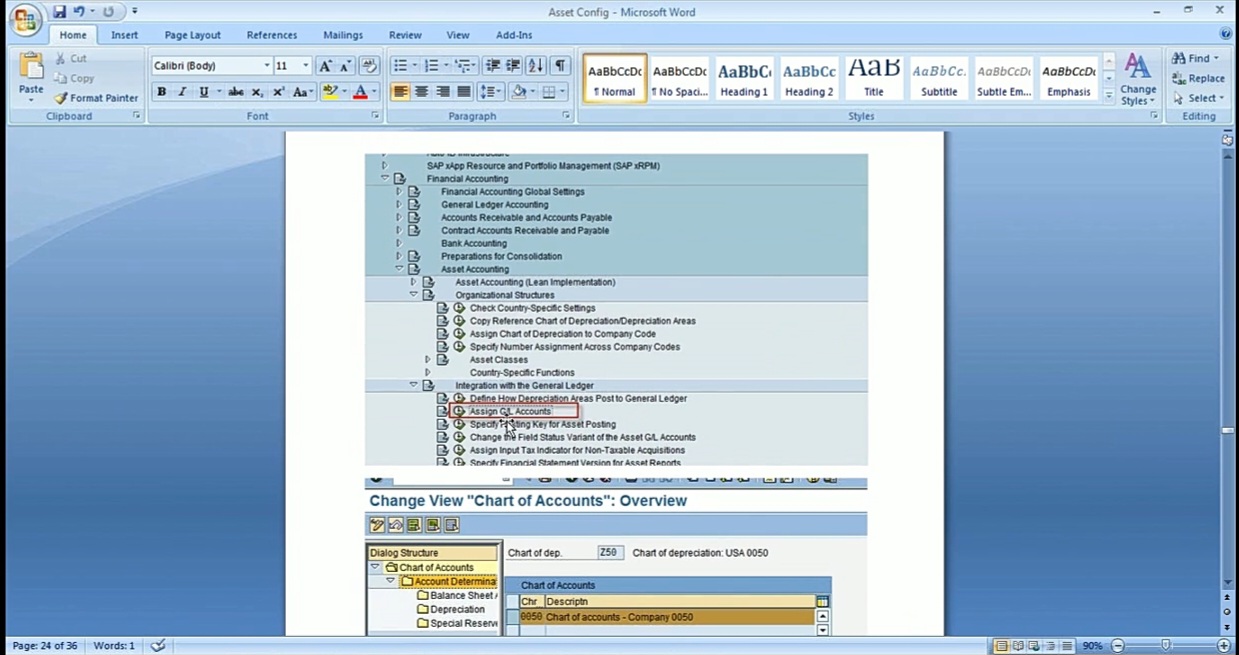Zoom out using the minus button
1239x655 pixels.
(1118, 646)
